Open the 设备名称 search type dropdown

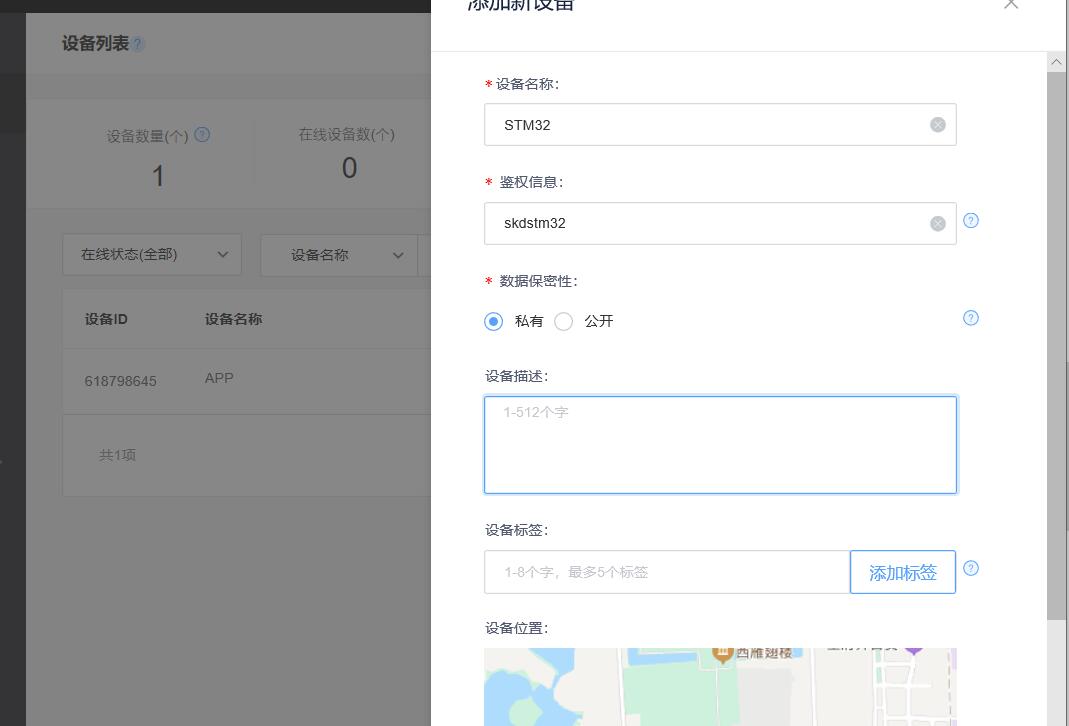coord(338,255)
